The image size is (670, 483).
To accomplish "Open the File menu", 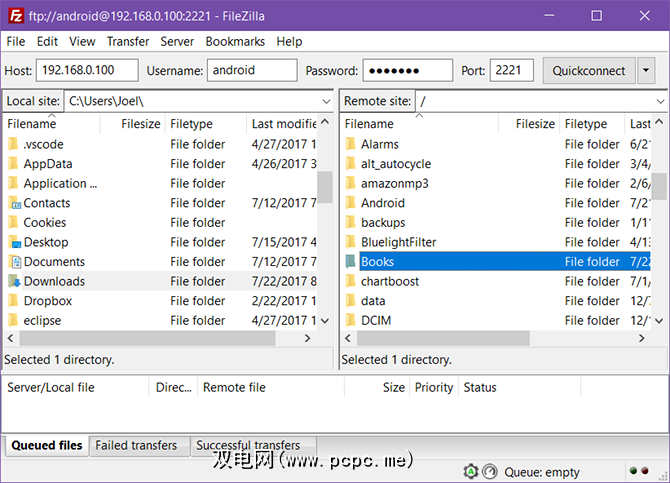I will coord(16,41).
